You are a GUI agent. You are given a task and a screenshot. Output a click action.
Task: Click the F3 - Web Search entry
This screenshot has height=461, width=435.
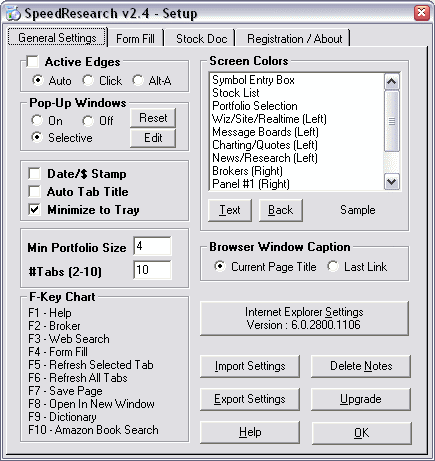(x=69, y=339)
